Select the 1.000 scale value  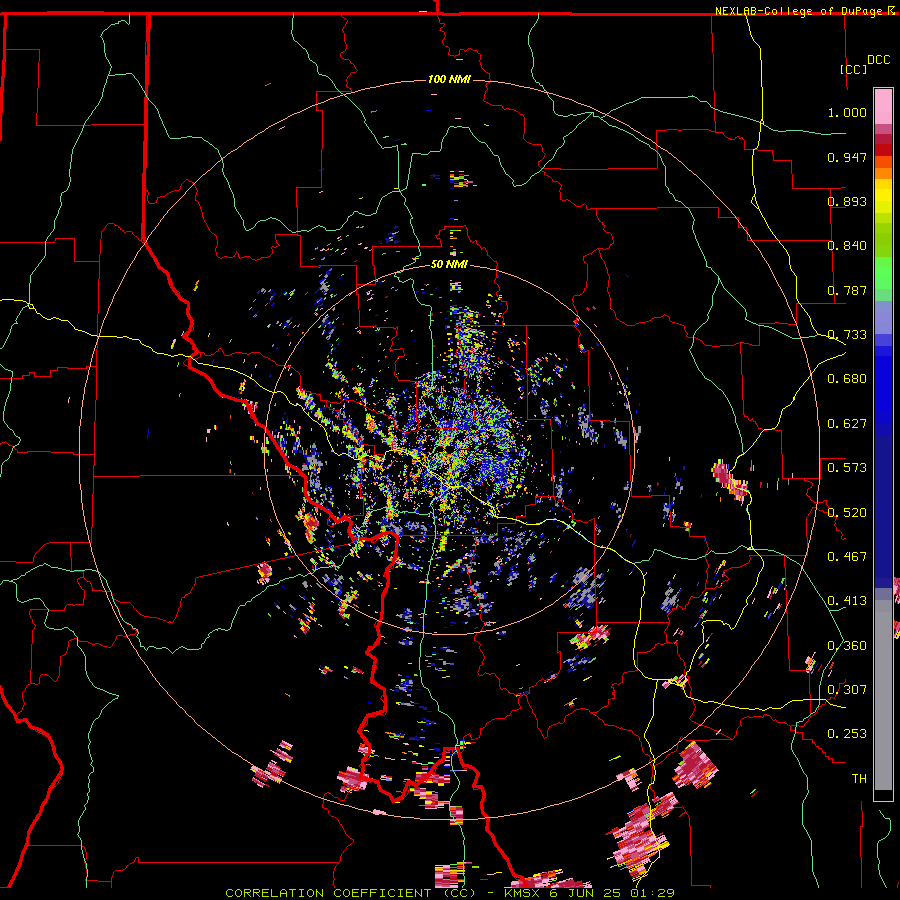click(x=847, y=112)
